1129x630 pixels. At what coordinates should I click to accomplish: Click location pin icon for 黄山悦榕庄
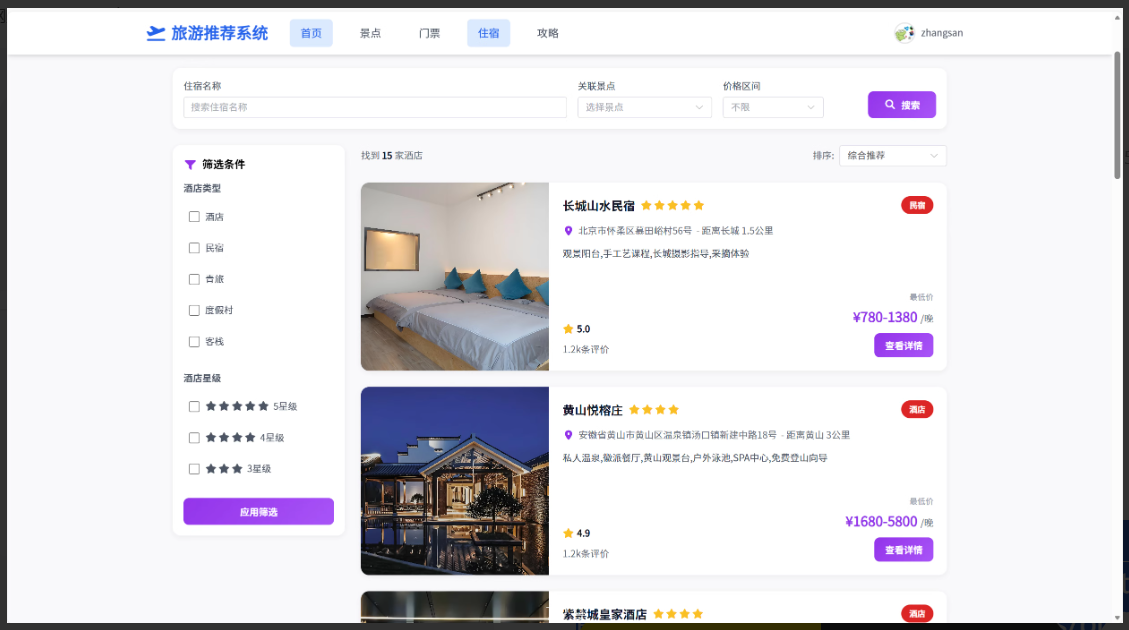[x=568, y=436]
